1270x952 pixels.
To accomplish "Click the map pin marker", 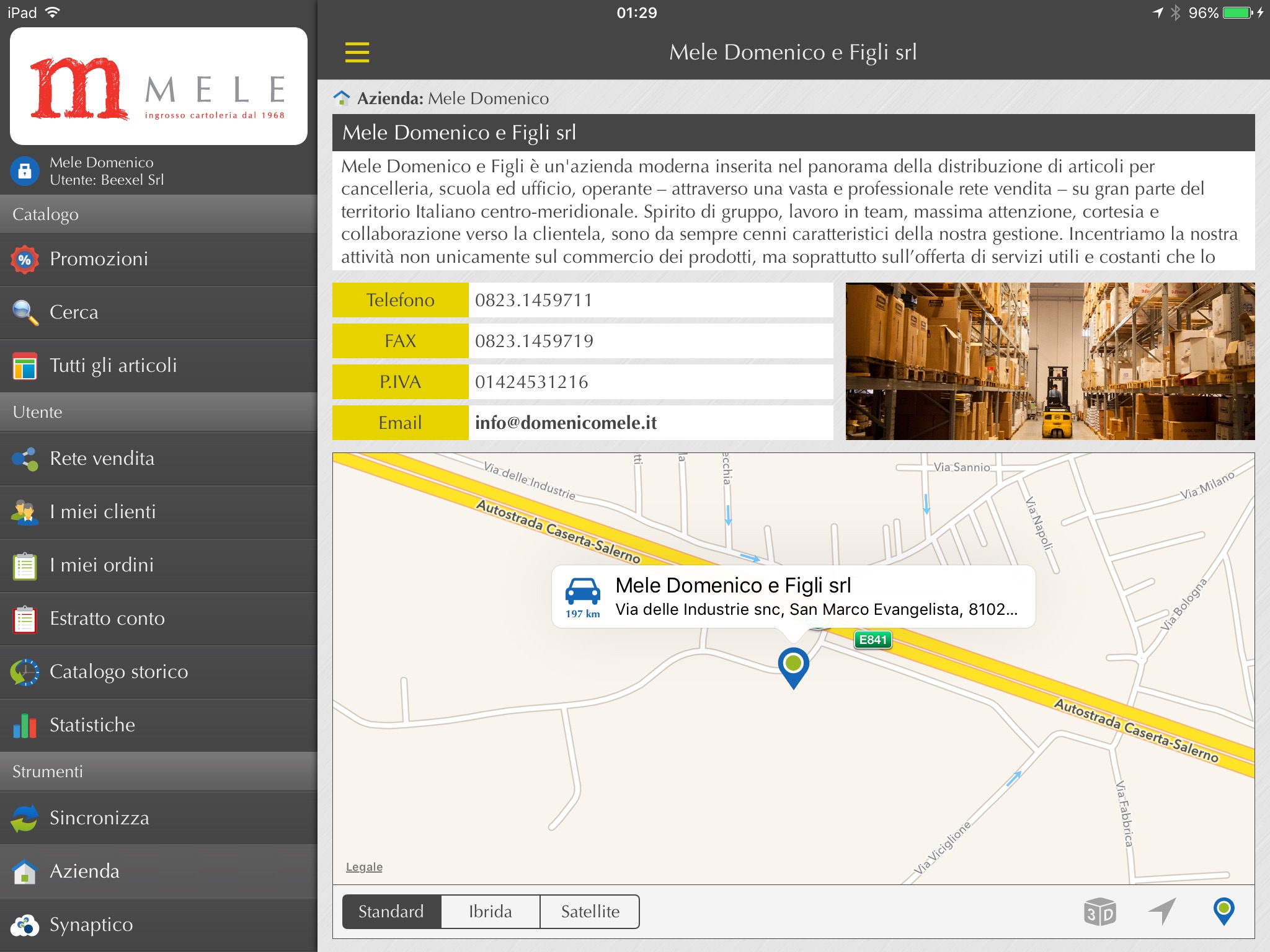I will pos(793,668).
